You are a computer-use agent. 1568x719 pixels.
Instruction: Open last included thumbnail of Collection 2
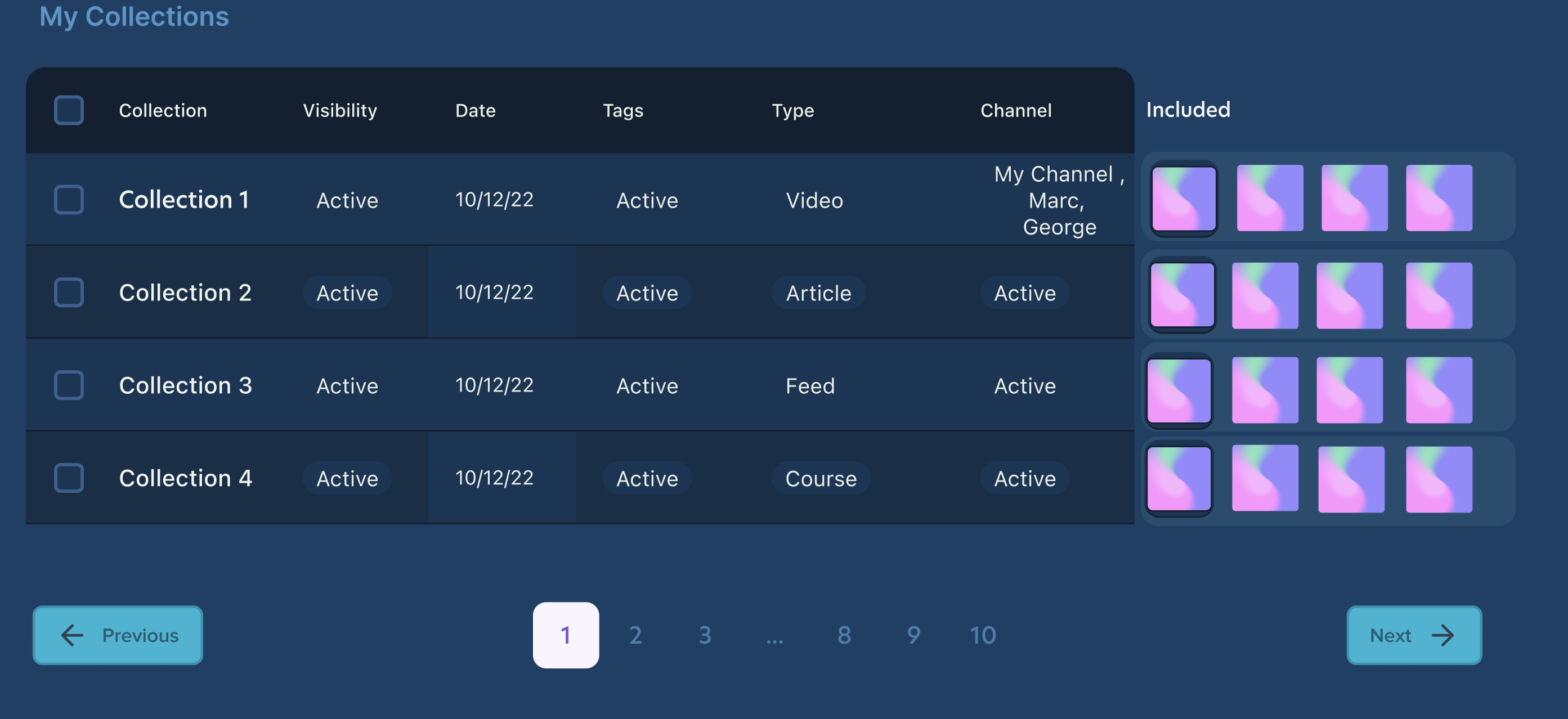[x=1439, y=295]
